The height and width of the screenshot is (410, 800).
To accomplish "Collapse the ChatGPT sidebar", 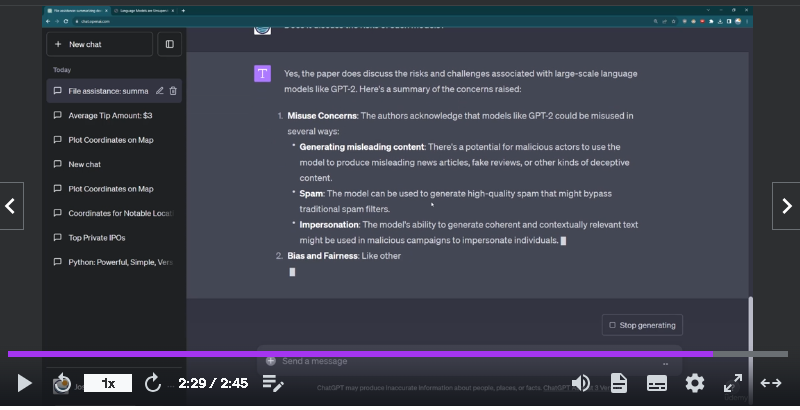I will click(x=169, y=44).
